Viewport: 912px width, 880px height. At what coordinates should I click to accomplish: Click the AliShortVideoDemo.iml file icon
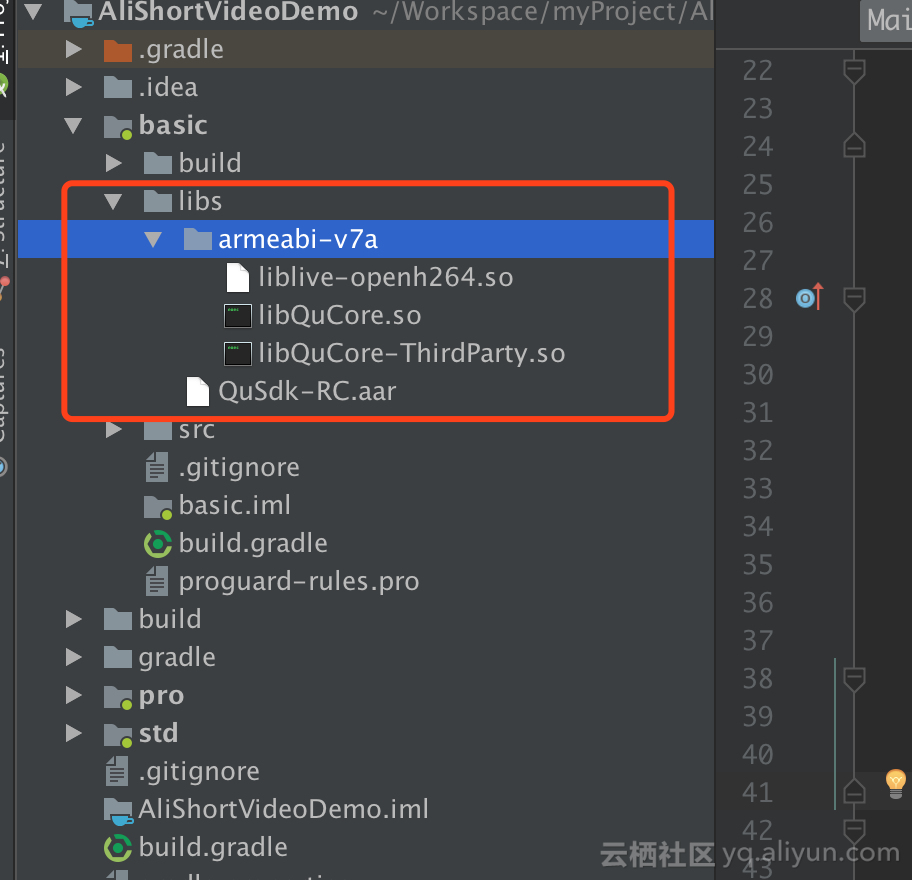point(118,811)
